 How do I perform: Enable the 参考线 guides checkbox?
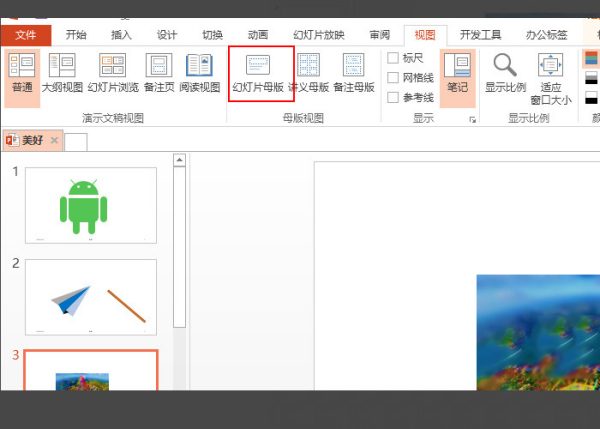coord(393,97)
